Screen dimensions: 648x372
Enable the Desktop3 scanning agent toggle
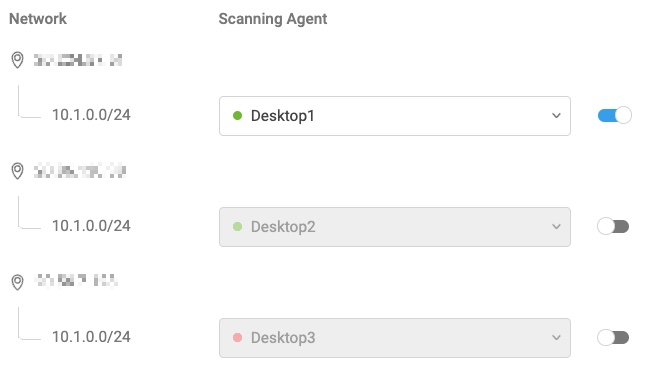point(613,338)
